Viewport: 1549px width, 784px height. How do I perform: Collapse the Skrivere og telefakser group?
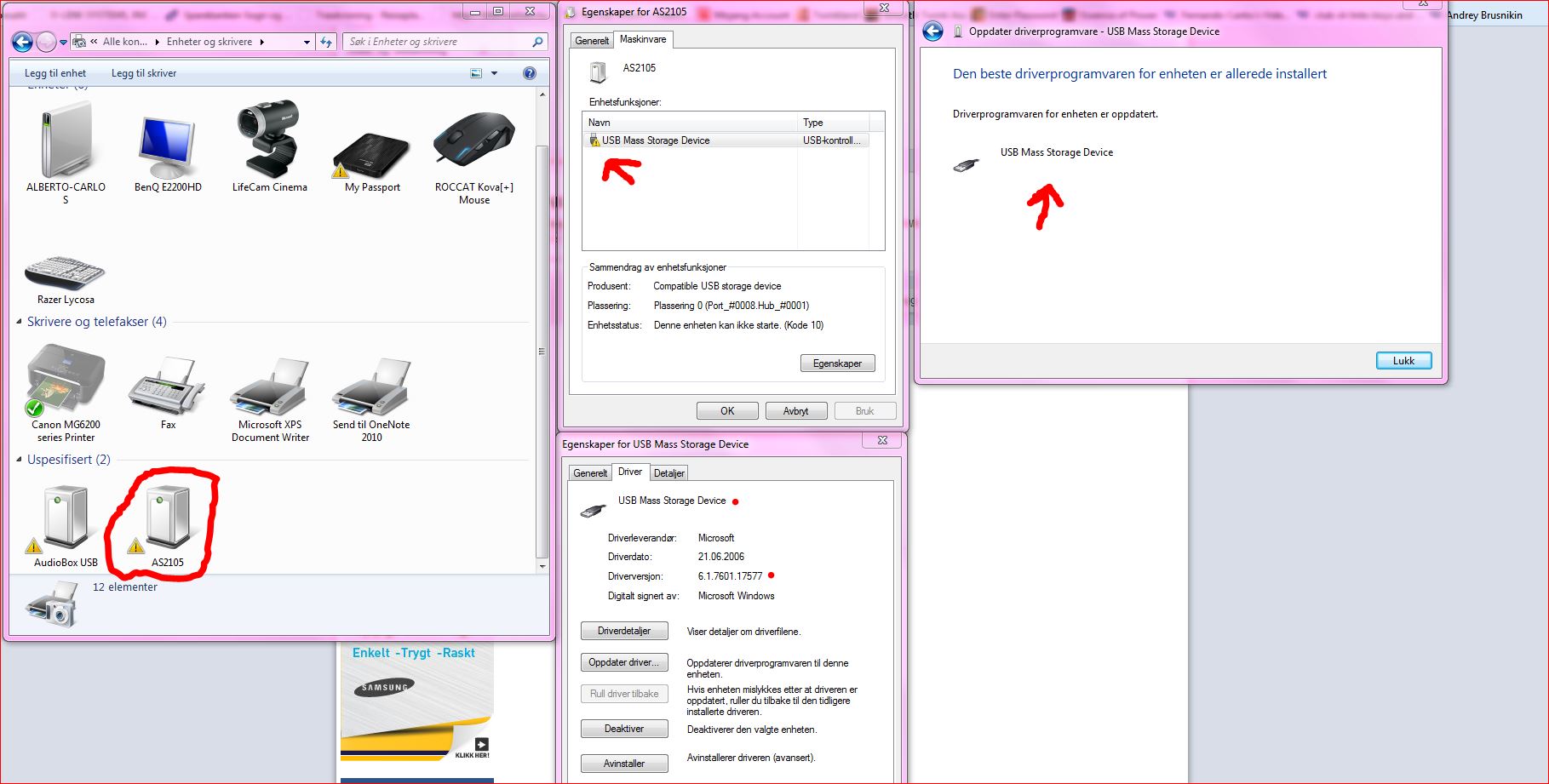pyautogui.click(x=19, y=322)
